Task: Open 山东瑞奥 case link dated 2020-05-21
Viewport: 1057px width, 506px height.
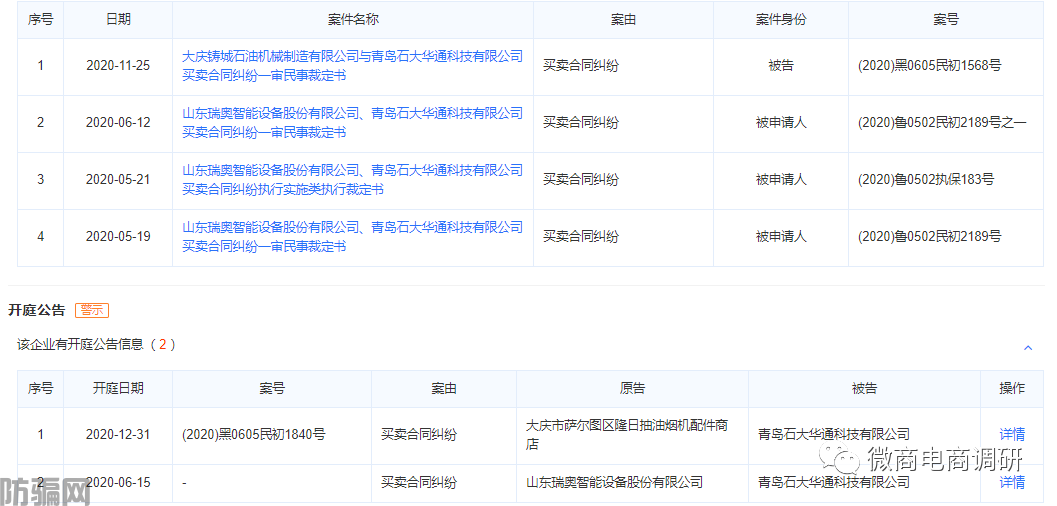Action: tap(352, 180)
